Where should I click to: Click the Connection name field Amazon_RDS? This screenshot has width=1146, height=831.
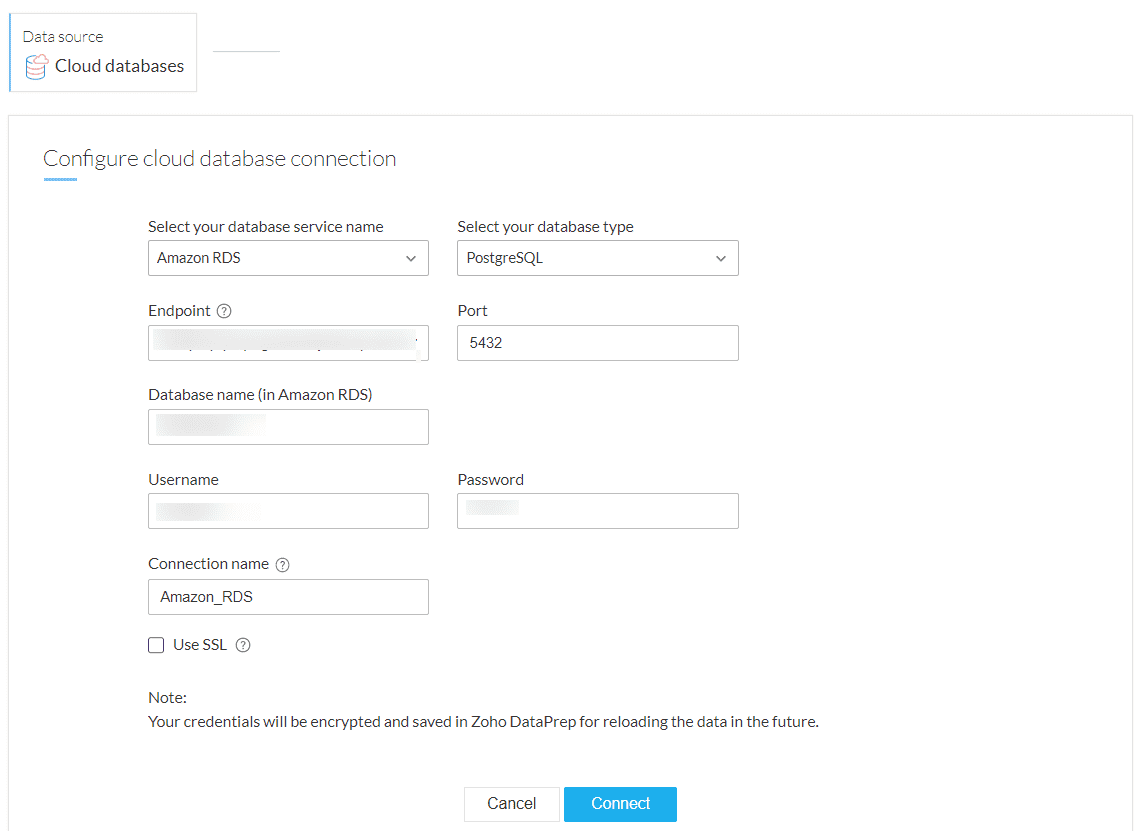[x=288, y=597]
